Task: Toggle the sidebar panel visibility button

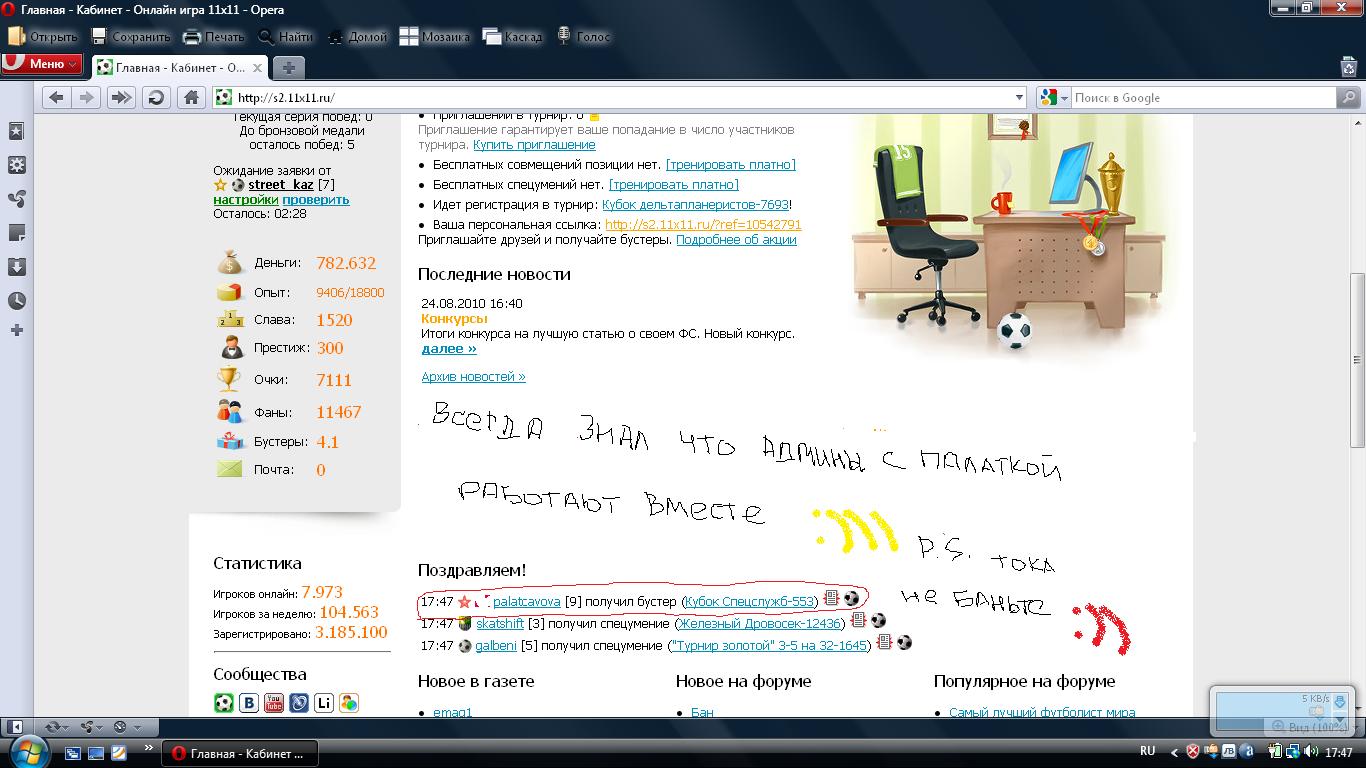Action: (x=16, y=727)
